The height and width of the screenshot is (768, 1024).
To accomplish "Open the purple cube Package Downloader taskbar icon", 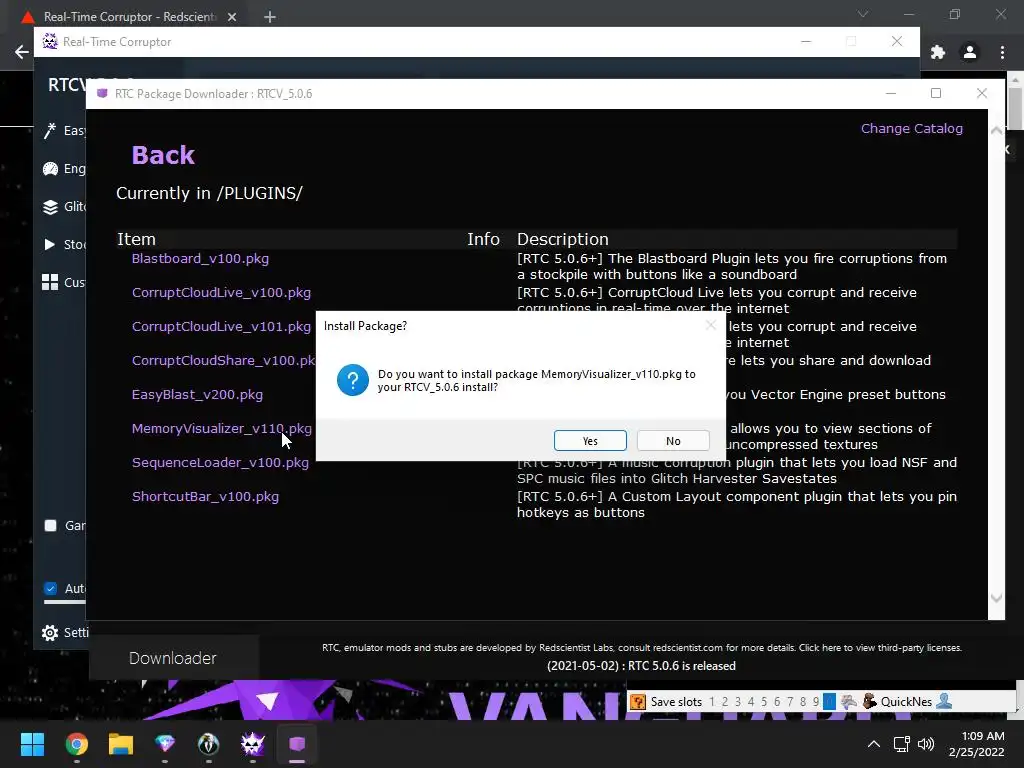I will (297, 744).
